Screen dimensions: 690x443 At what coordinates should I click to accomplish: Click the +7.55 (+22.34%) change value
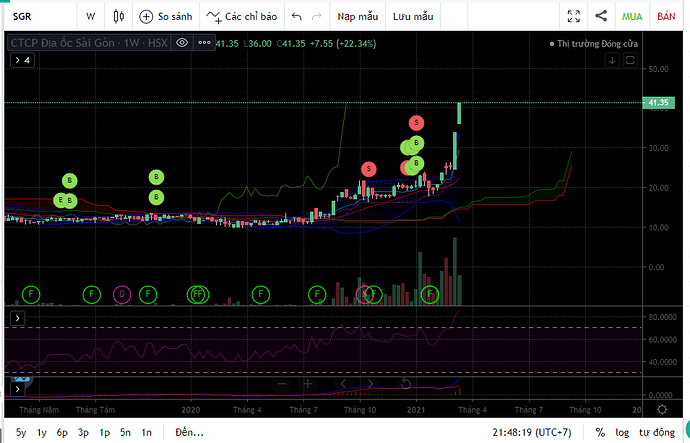[x=343, y=44]
